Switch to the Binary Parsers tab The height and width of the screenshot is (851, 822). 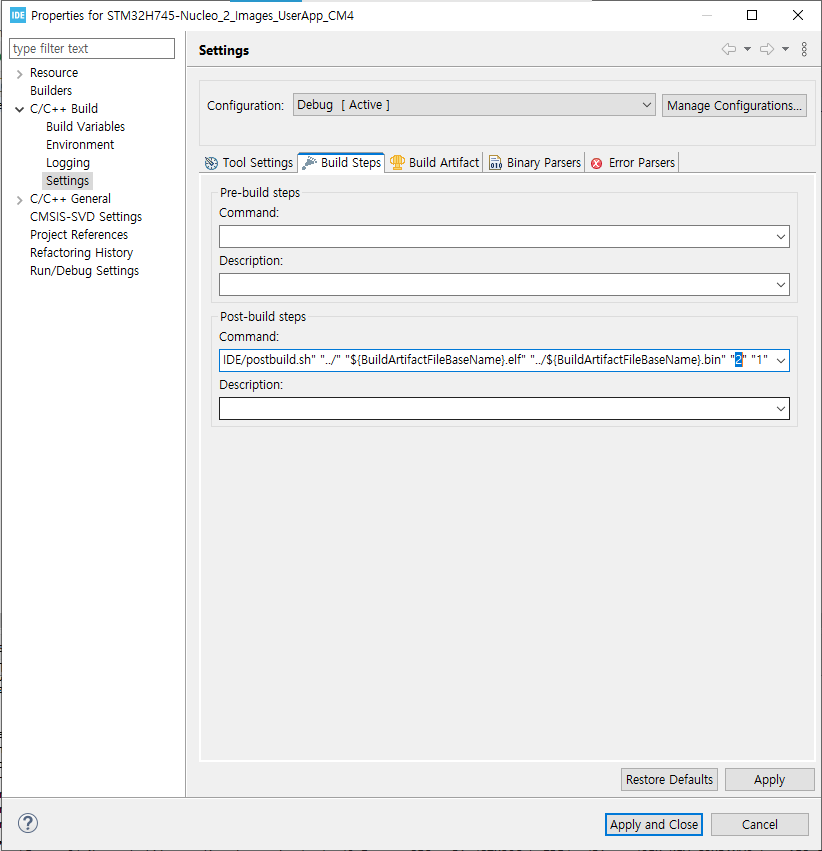tap(534, 162)
